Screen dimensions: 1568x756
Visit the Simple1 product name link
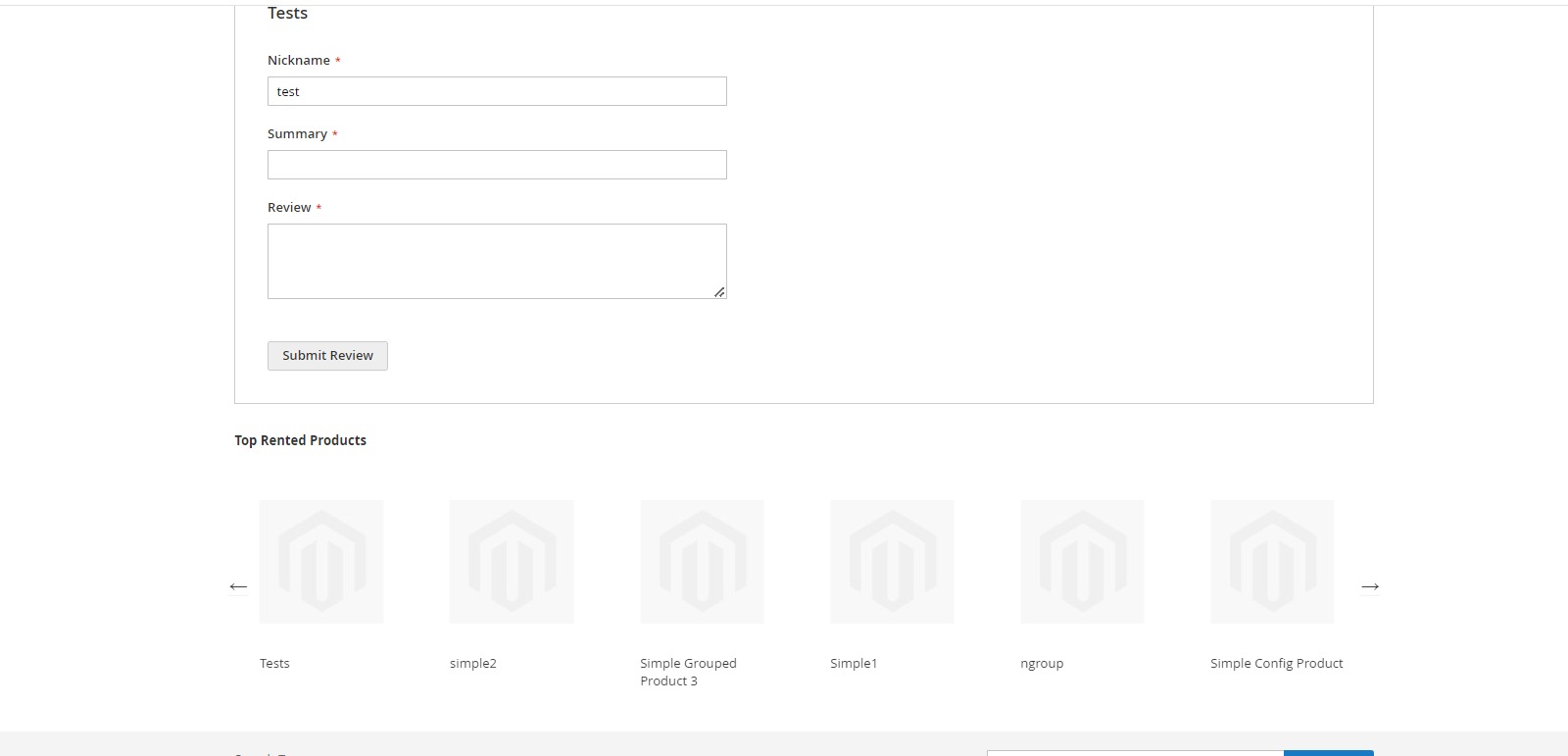tap(854, 664)
